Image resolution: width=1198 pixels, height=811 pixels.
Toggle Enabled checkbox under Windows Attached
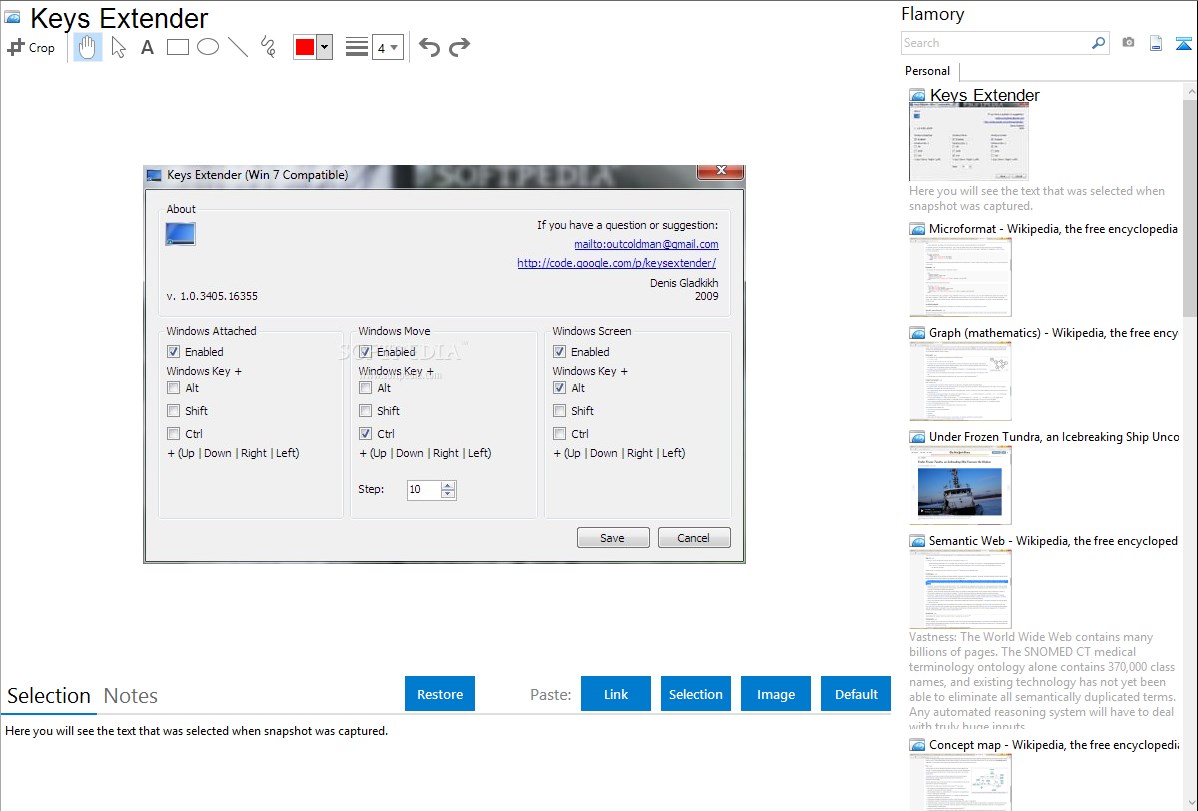(174, 352)
